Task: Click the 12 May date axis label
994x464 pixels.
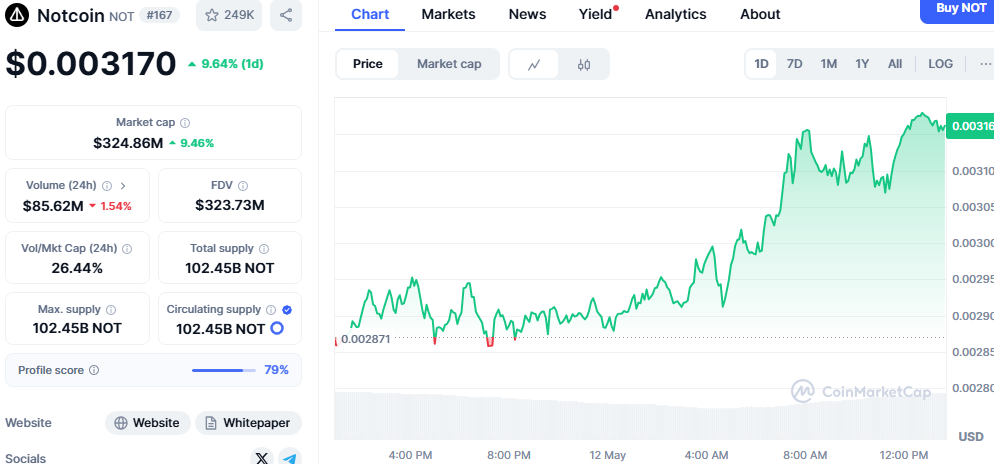Action: pyautogui.click(x=607, y=455)
